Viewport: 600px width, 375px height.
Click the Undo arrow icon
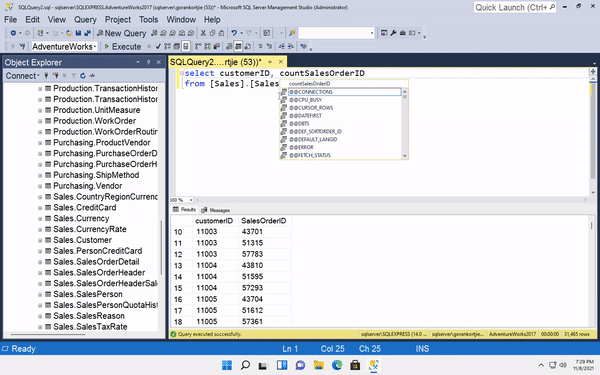click(234, 33)
